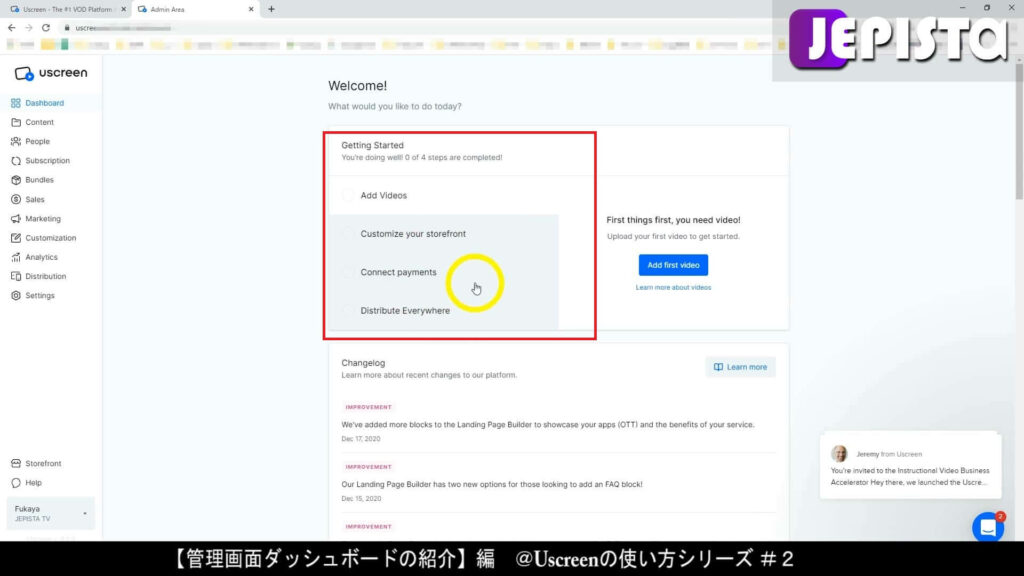Click the Getting Started heading
The height and width of the screenshot is (576, 1024).
click(372, 145)
